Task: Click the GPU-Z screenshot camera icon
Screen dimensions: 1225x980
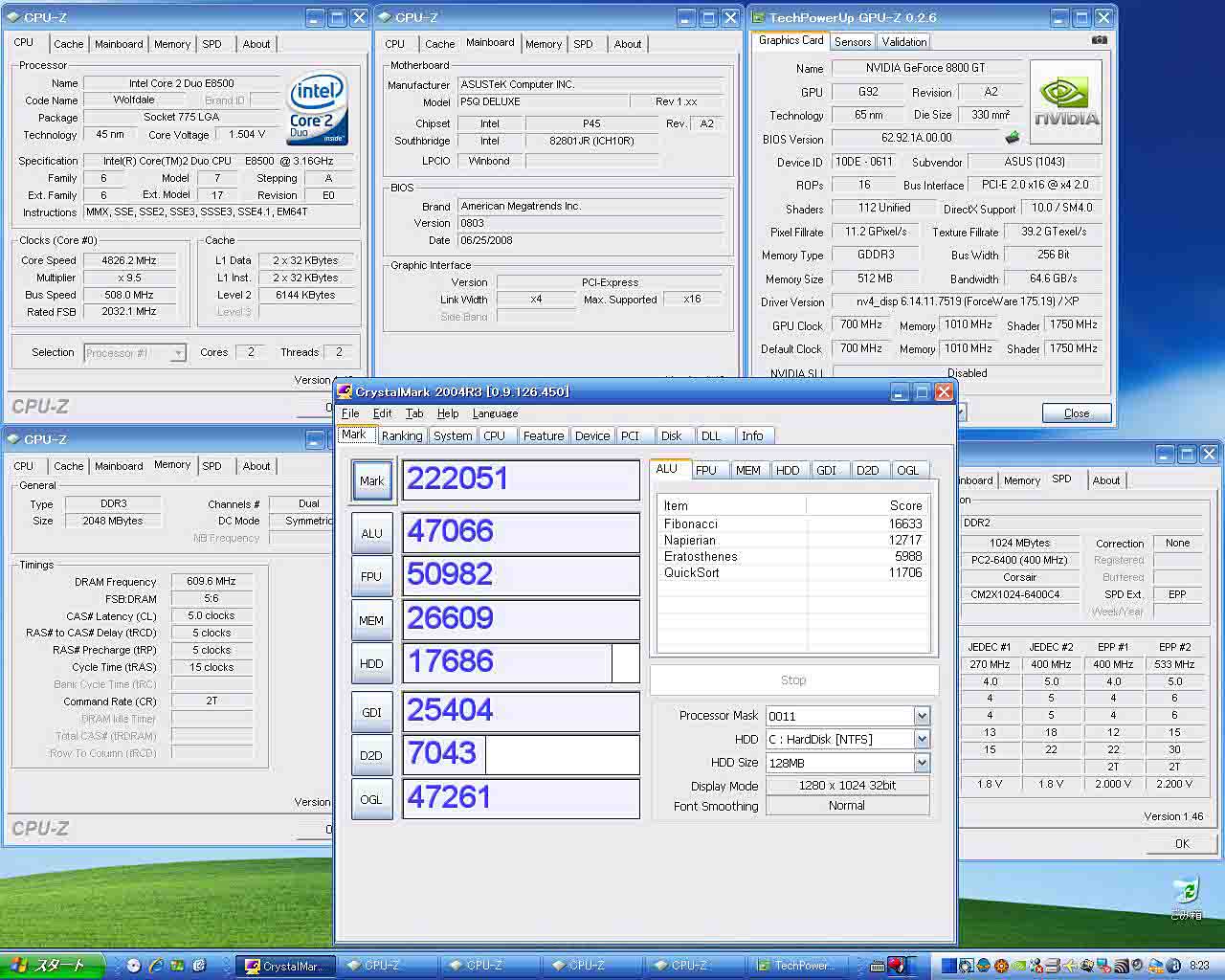Action: (1099, 40)
